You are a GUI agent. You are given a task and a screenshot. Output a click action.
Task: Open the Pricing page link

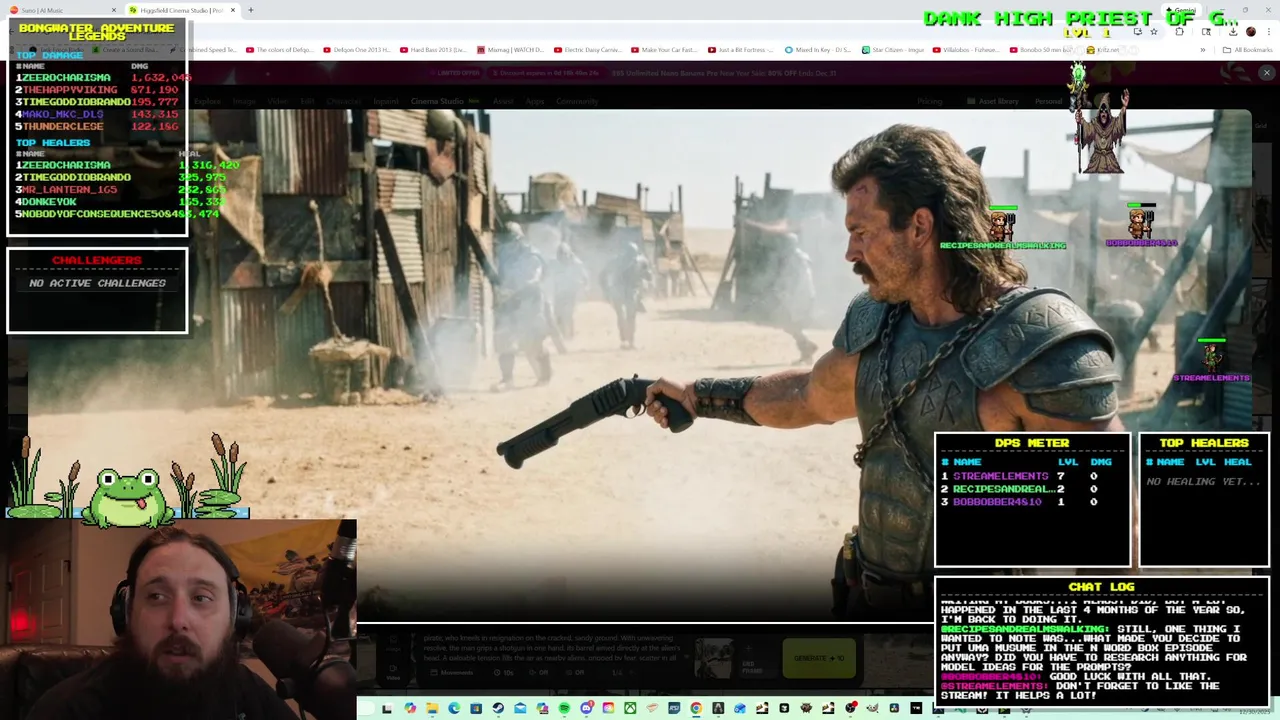(x=929, y=101)
